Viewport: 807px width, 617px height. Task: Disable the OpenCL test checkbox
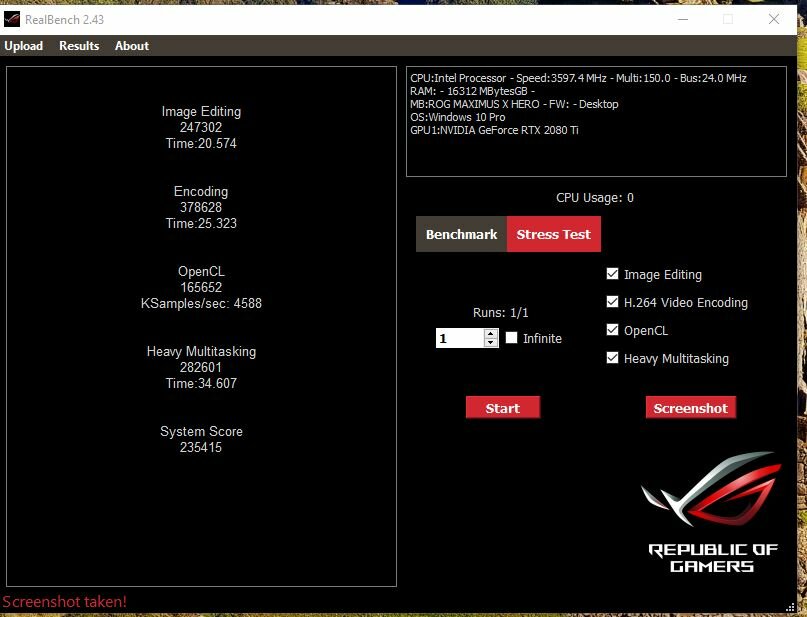(612, 329)
